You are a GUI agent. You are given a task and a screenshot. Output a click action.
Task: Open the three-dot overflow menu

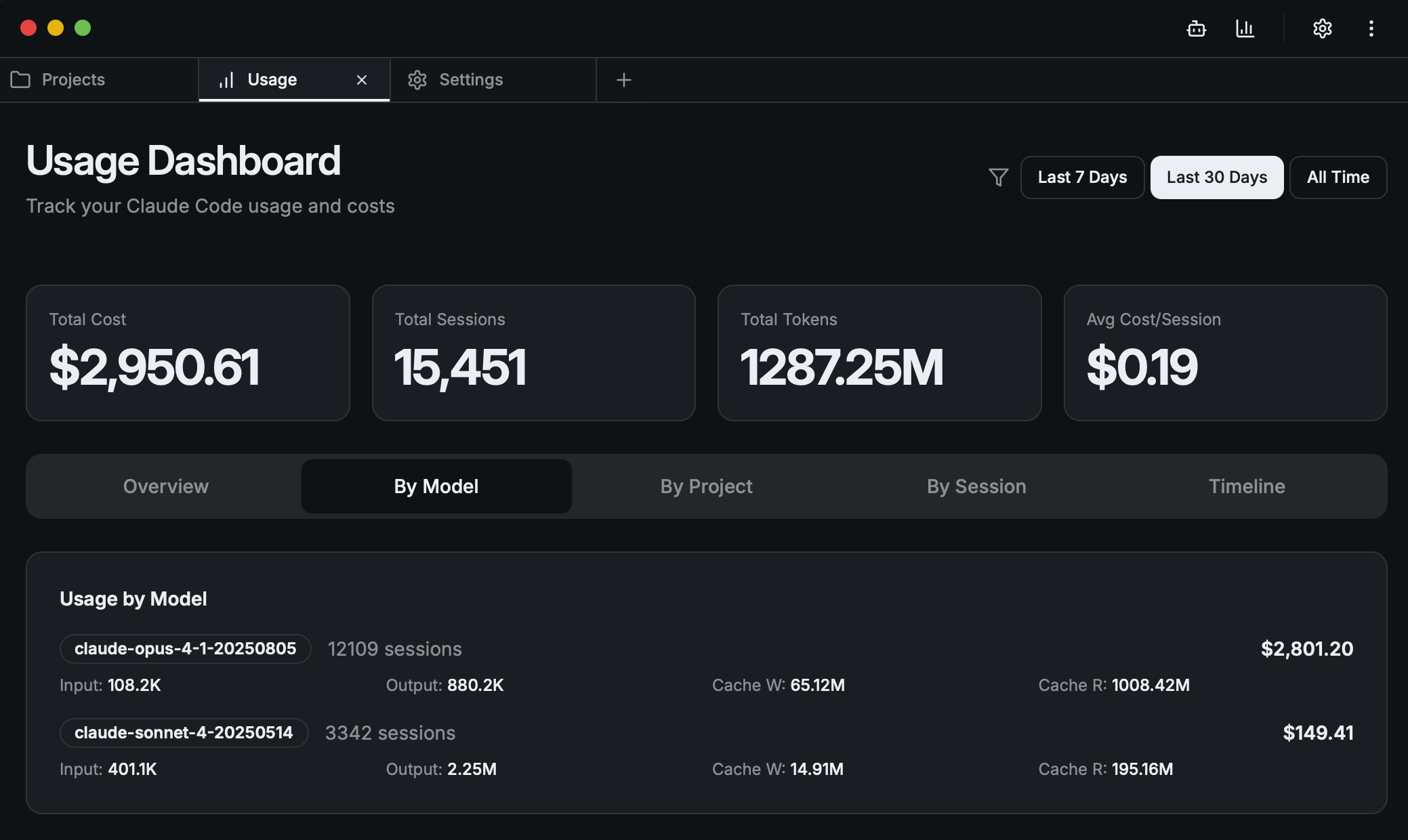1371,28
